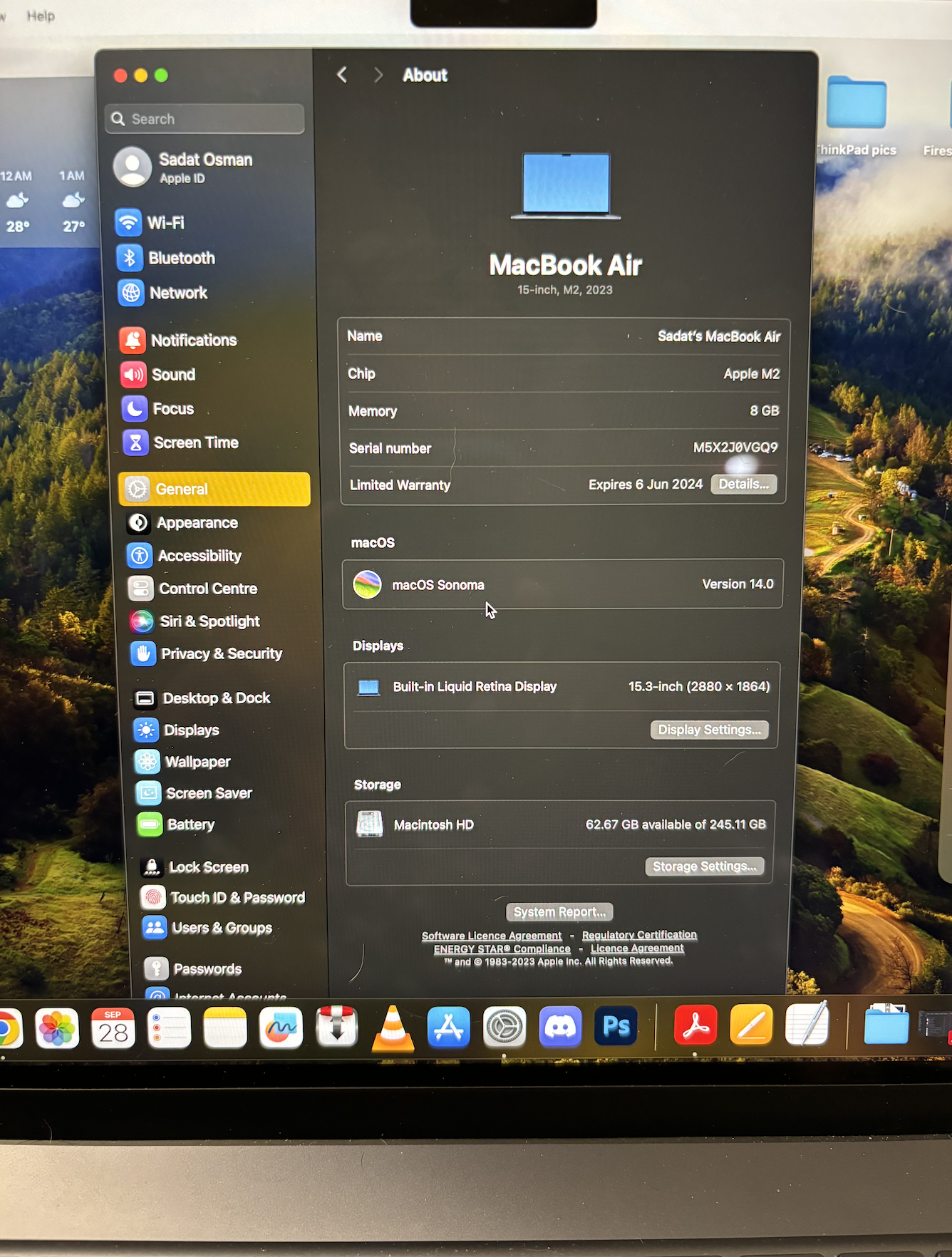952x1257 pixels.
Task: Select Desktop & Dock settings
Action: [202, 698]
